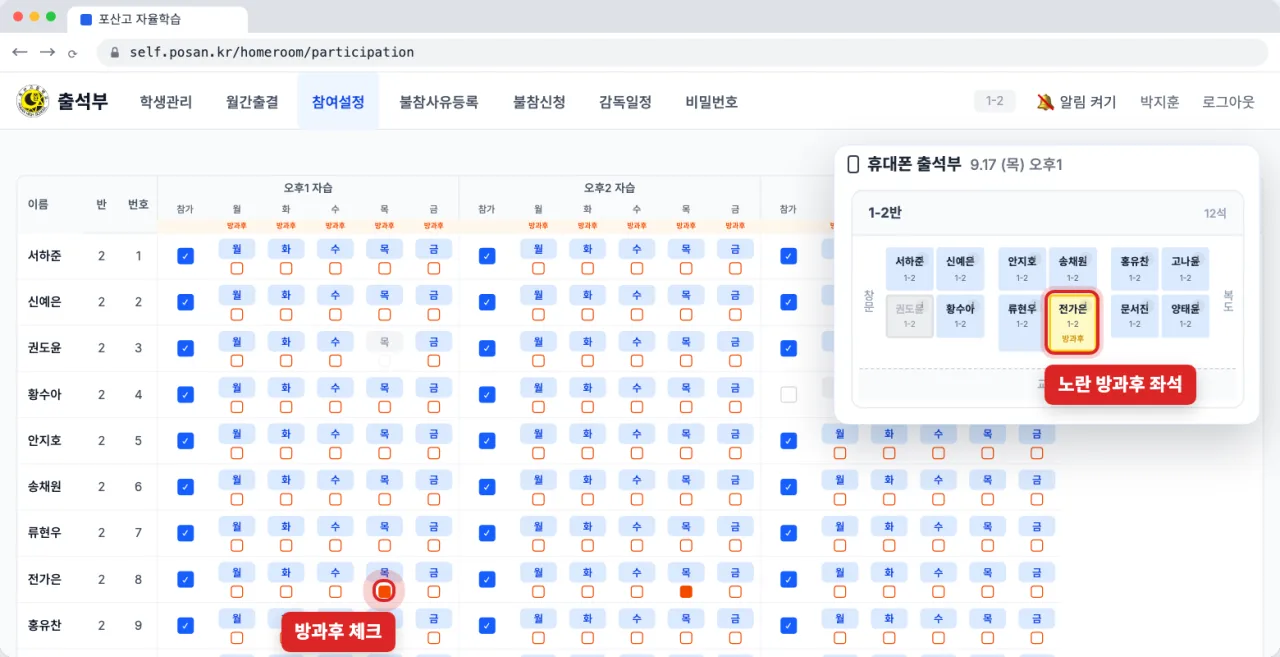Go back with the browser back arrow

(x=20, y=52)
